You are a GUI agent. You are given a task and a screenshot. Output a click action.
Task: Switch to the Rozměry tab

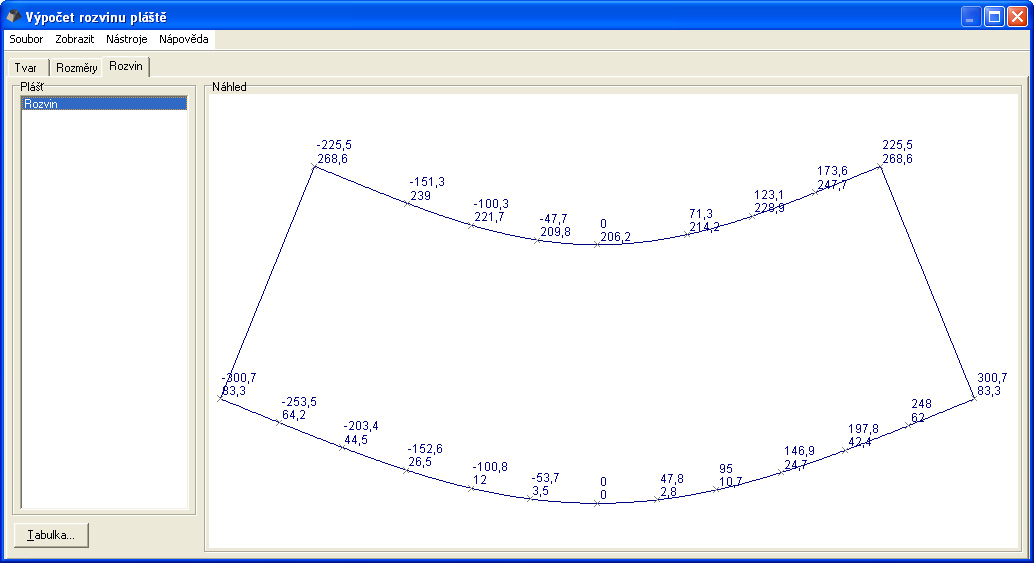point(76,68)
